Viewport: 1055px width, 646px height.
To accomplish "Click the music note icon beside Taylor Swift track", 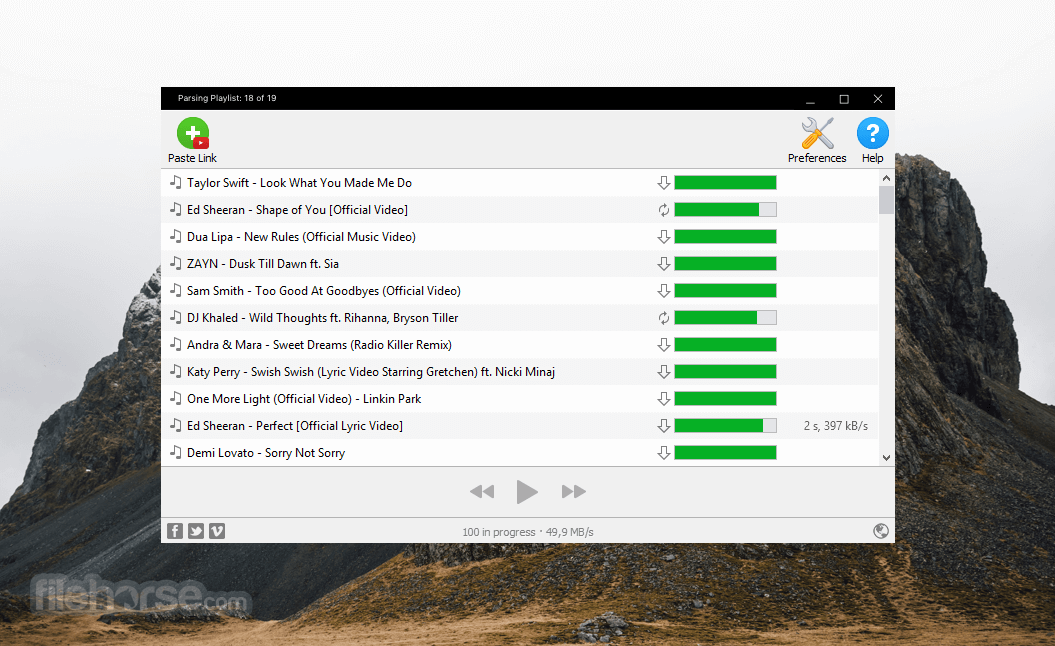I will 174,182.
